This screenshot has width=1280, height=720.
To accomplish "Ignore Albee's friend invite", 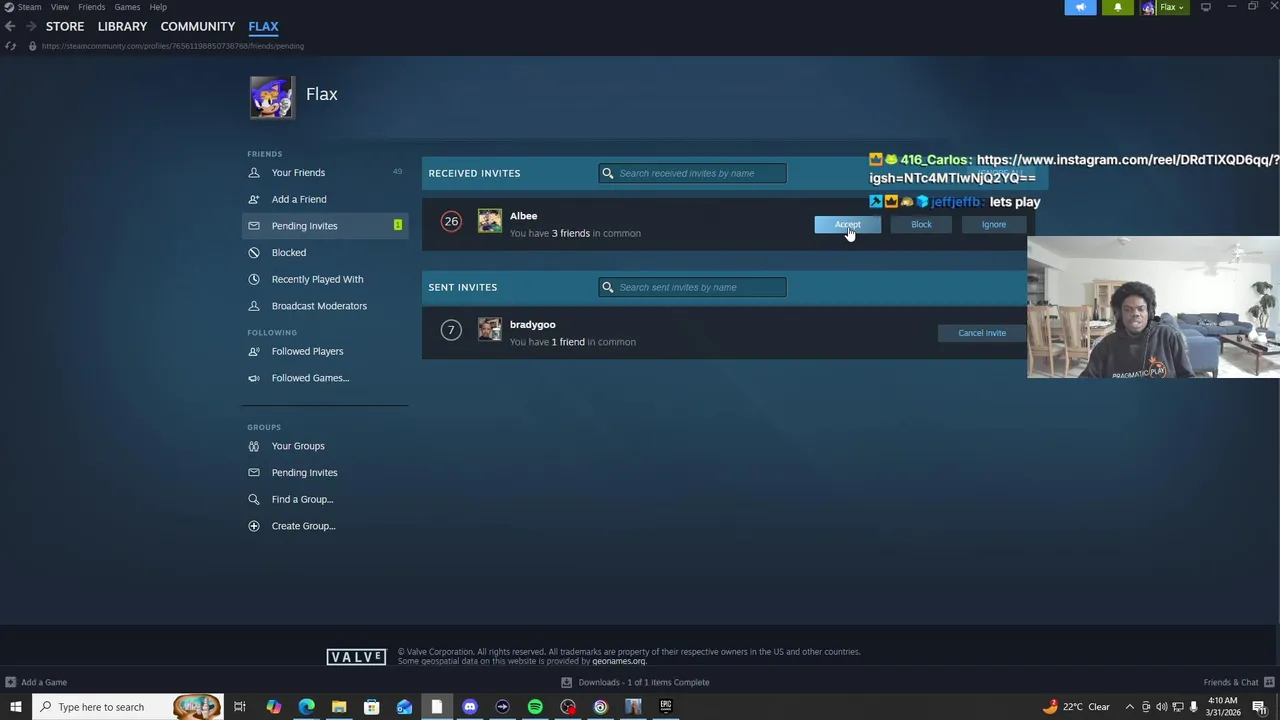I will click(x=993, y=224).
